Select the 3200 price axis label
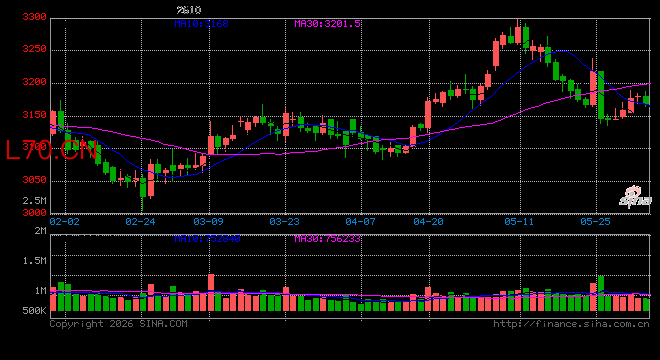 click(x=35, y=82)
